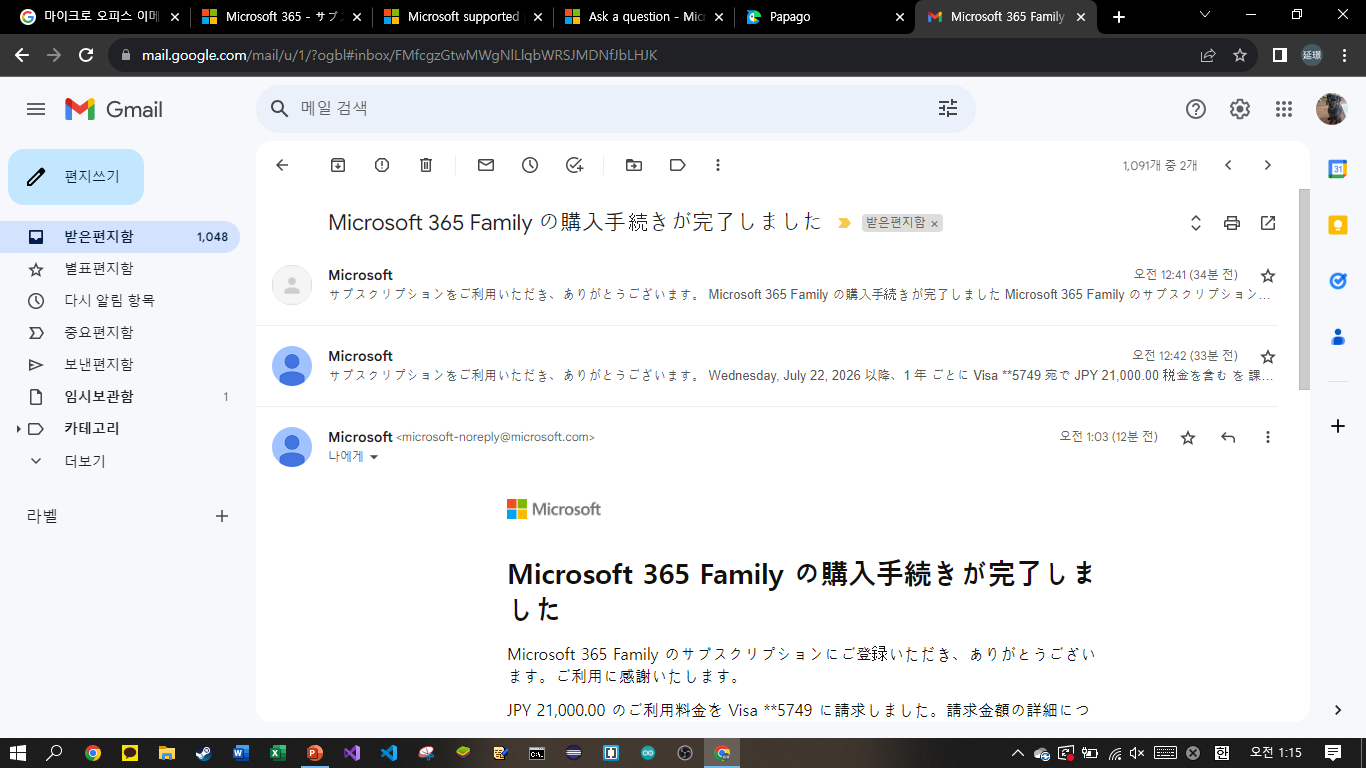Open more toolbar options three dots

coord(718,165)
